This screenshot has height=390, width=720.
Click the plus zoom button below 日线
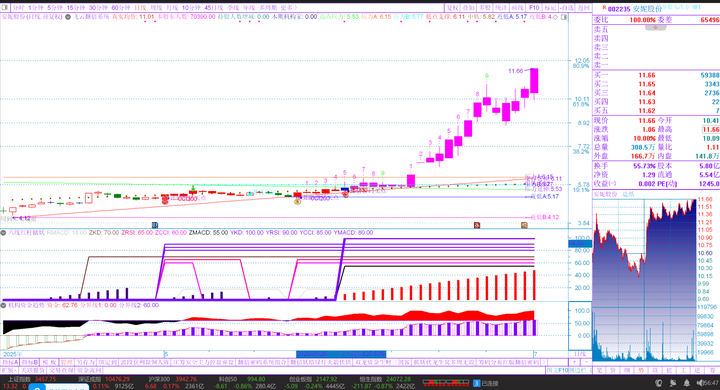[574, 362]
